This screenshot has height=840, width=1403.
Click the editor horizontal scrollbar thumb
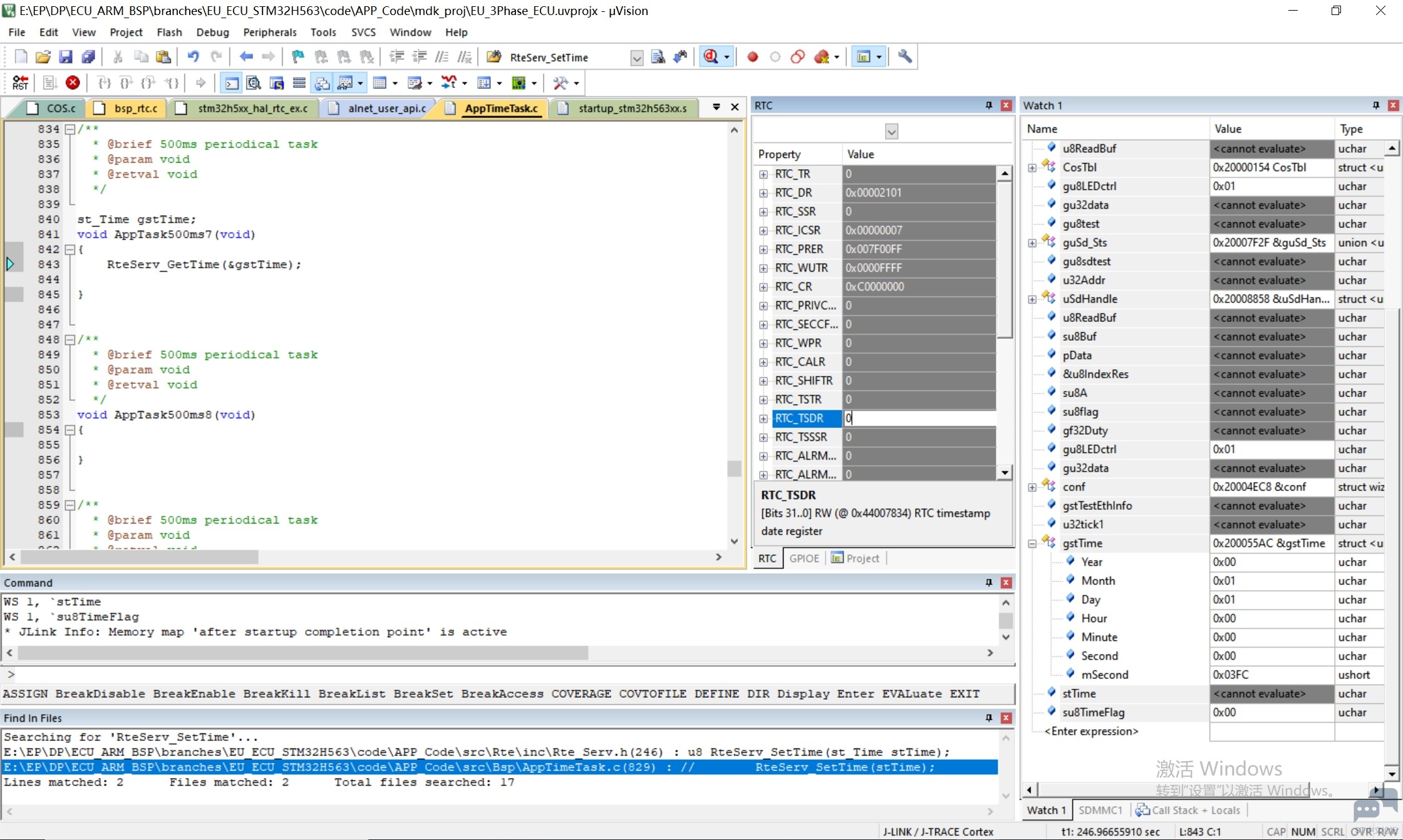pos(139,557)
